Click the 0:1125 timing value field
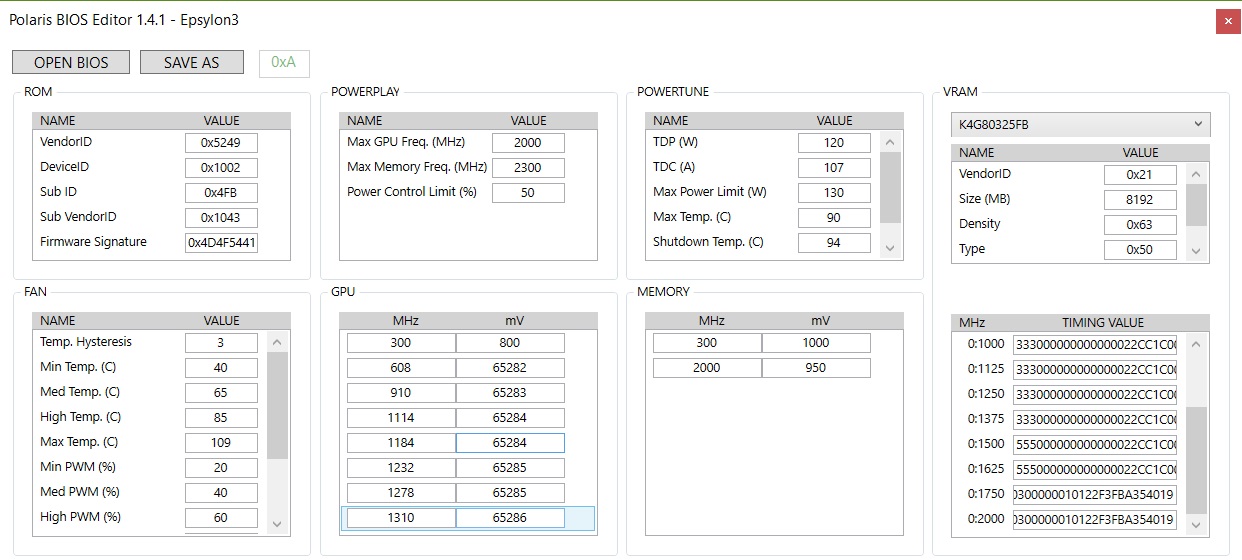 click(1095, 369)
